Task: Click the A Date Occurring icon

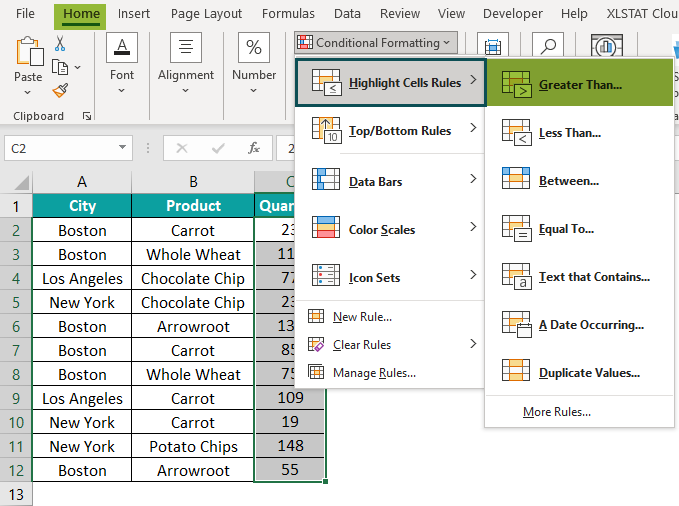Action: coord(517,324)
